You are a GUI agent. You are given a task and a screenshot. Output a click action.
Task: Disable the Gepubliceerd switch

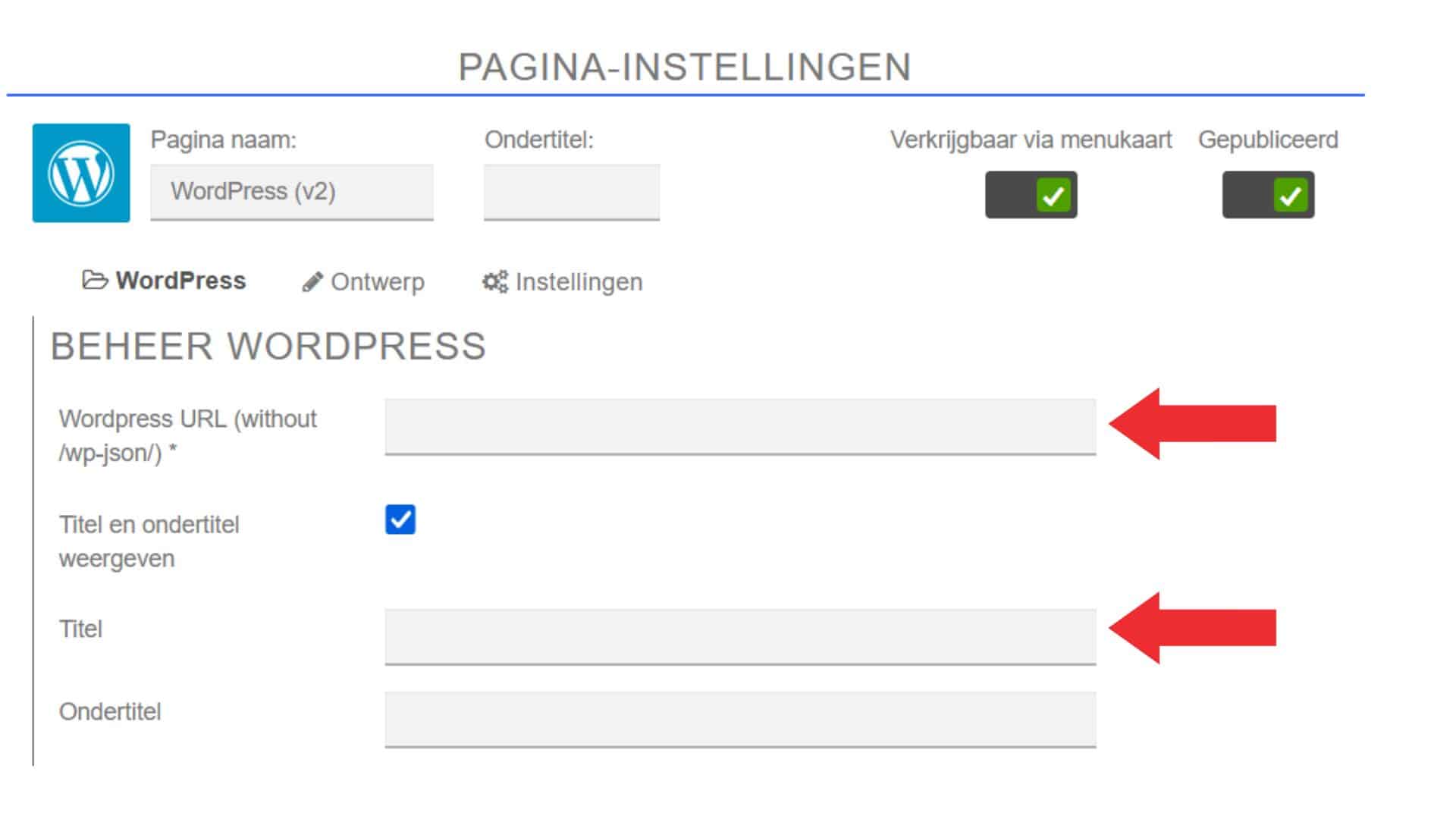tap(1268, 195)
